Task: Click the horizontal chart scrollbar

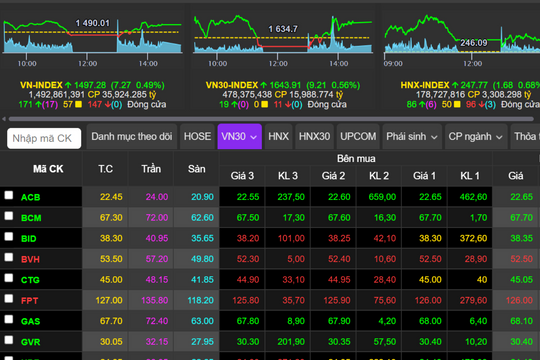Action: coord(271,119)
